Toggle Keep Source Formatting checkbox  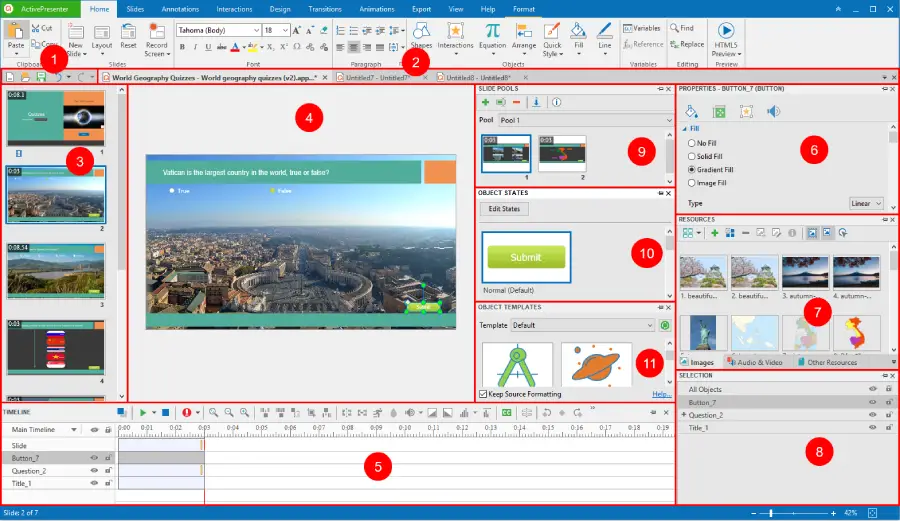(x=483, y=394)
